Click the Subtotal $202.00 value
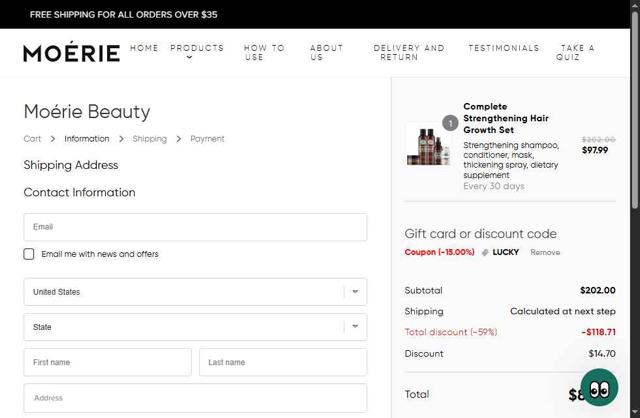 pos(598,290)
